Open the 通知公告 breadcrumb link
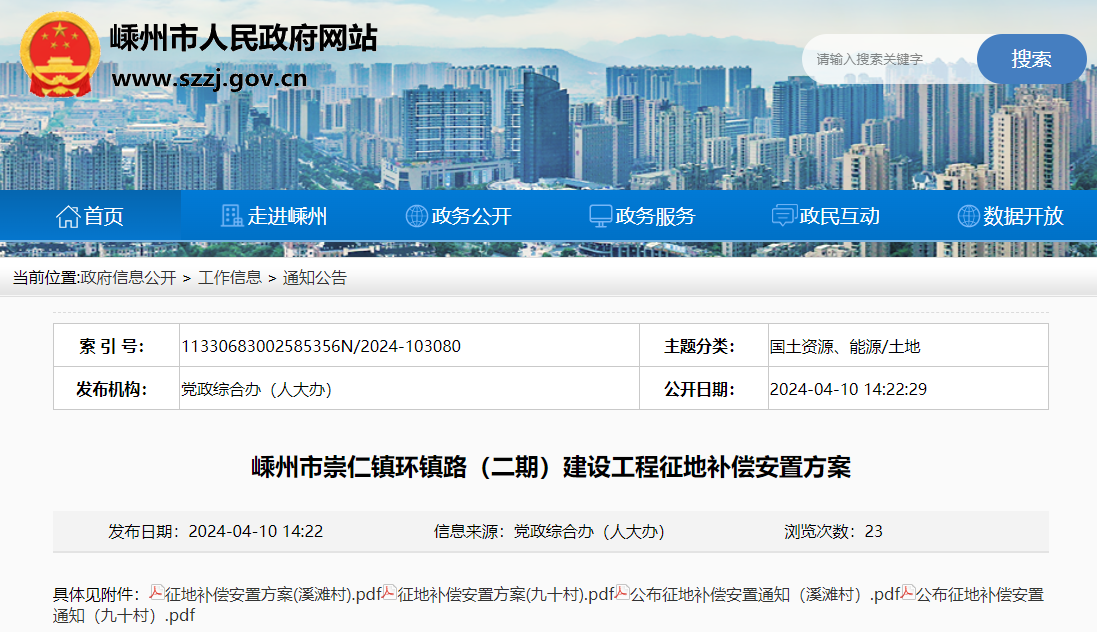This screenshot has width=1097, height=632. click(x=315, y=278)
